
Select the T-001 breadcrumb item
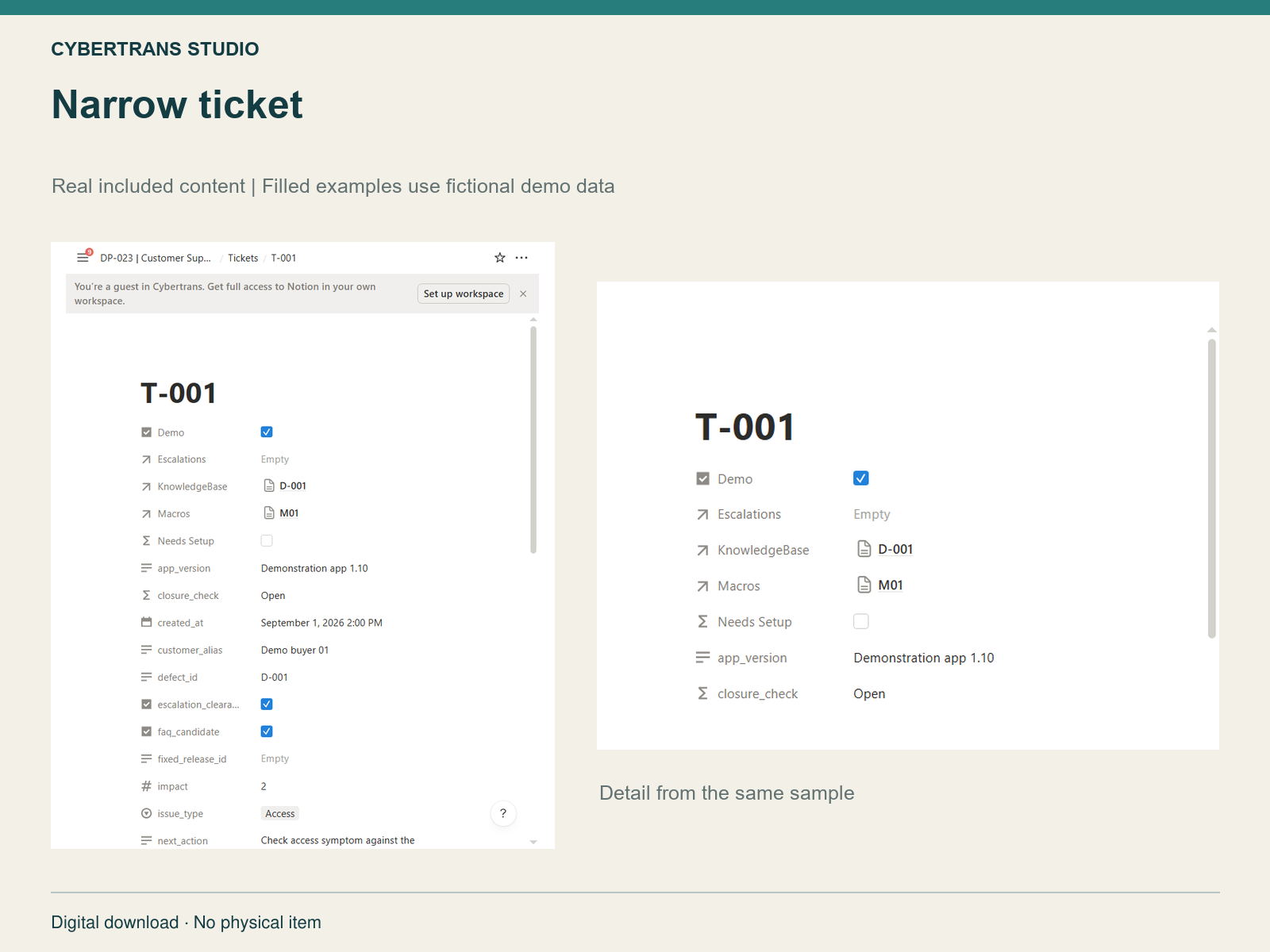pos(283,258)
